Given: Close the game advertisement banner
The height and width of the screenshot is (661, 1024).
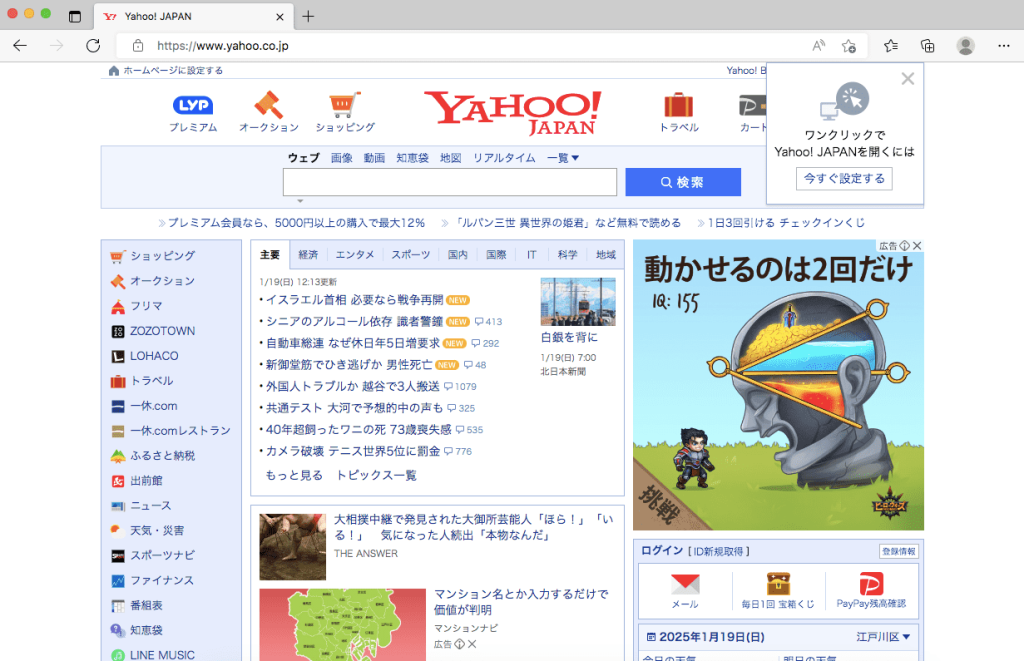Looking at the screenshot, I should pyautogui.click(x=917, y=246).
